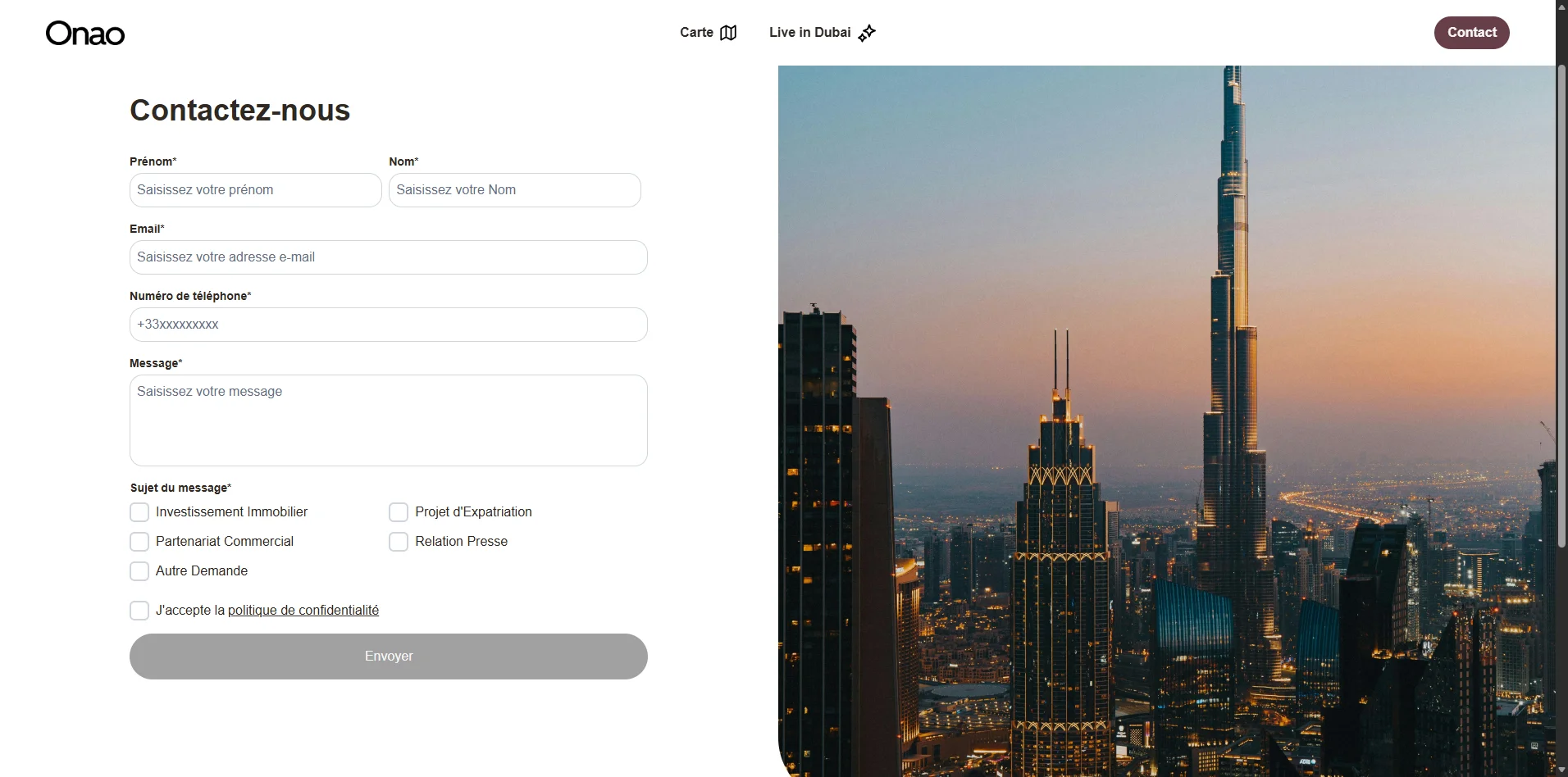Click the Contact button in header
1568x777 pixels.
coord(1471,33)
